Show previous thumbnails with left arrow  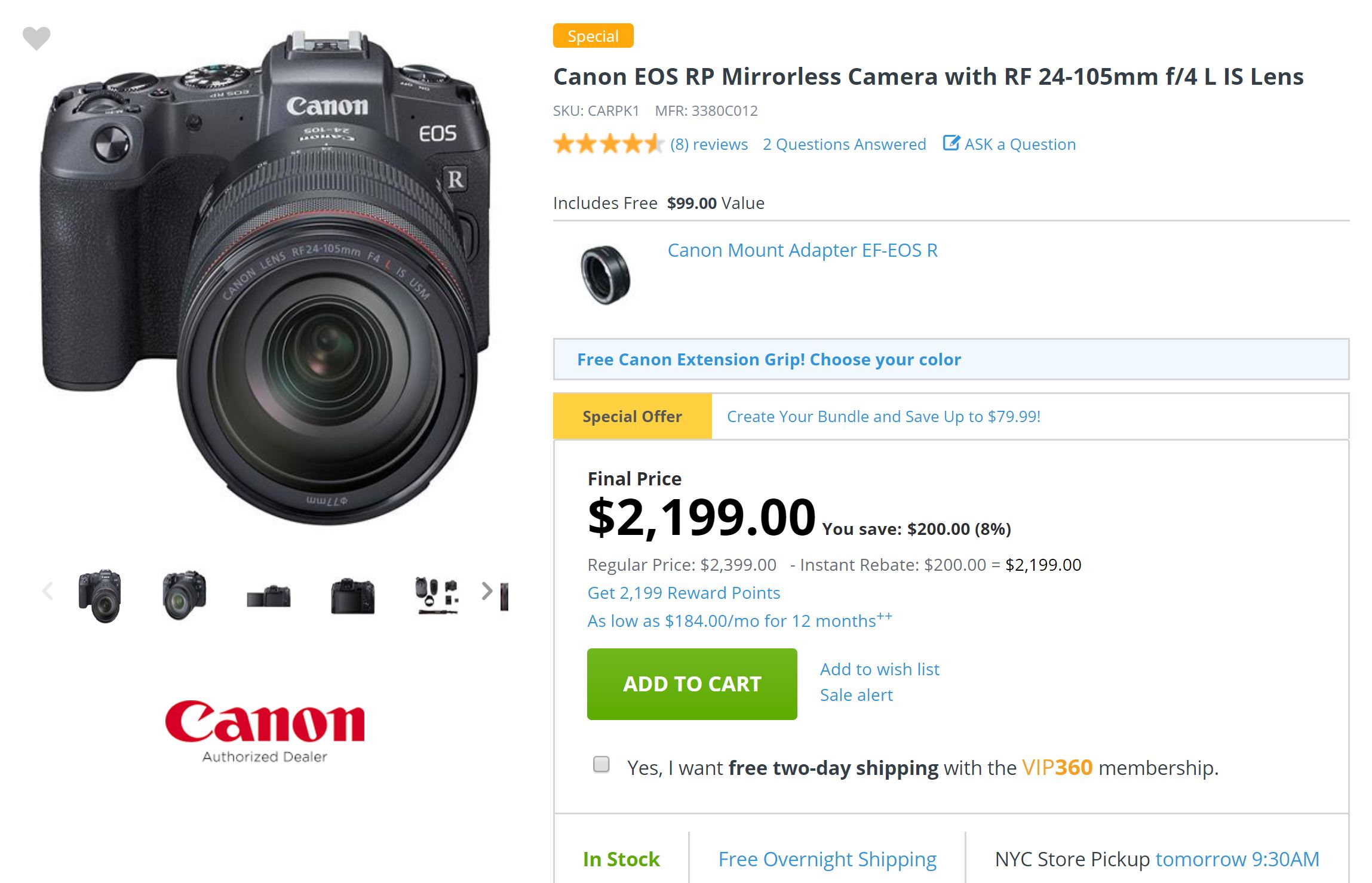tap(48, 591)
